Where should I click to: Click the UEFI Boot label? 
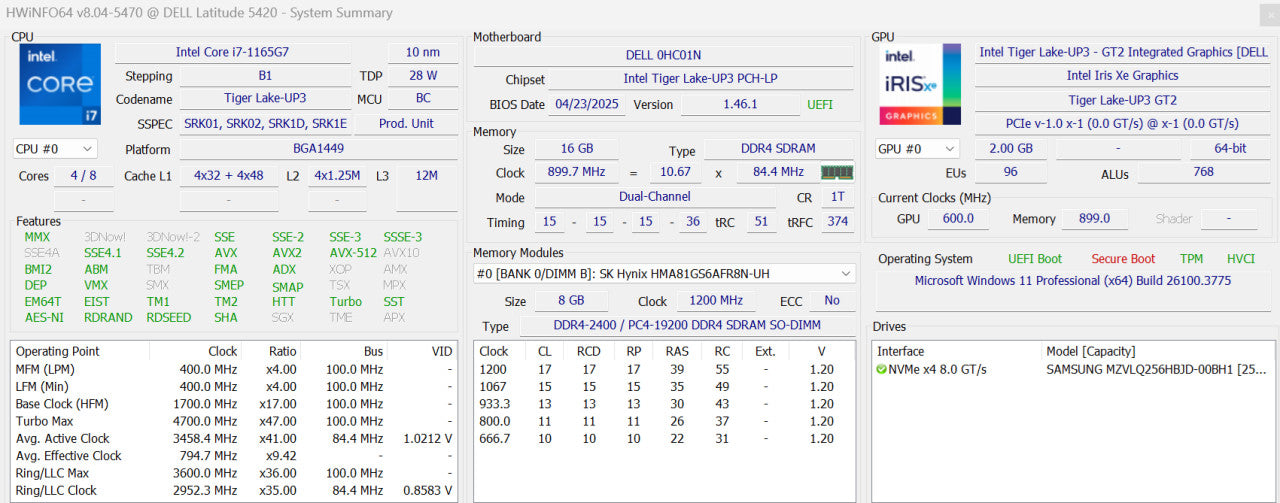tap(1035, 259)
